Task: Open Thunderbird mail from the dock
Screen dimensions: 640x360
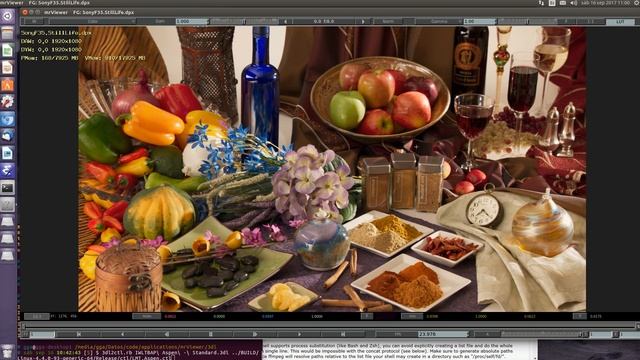Action: click(x=7, y=136)
